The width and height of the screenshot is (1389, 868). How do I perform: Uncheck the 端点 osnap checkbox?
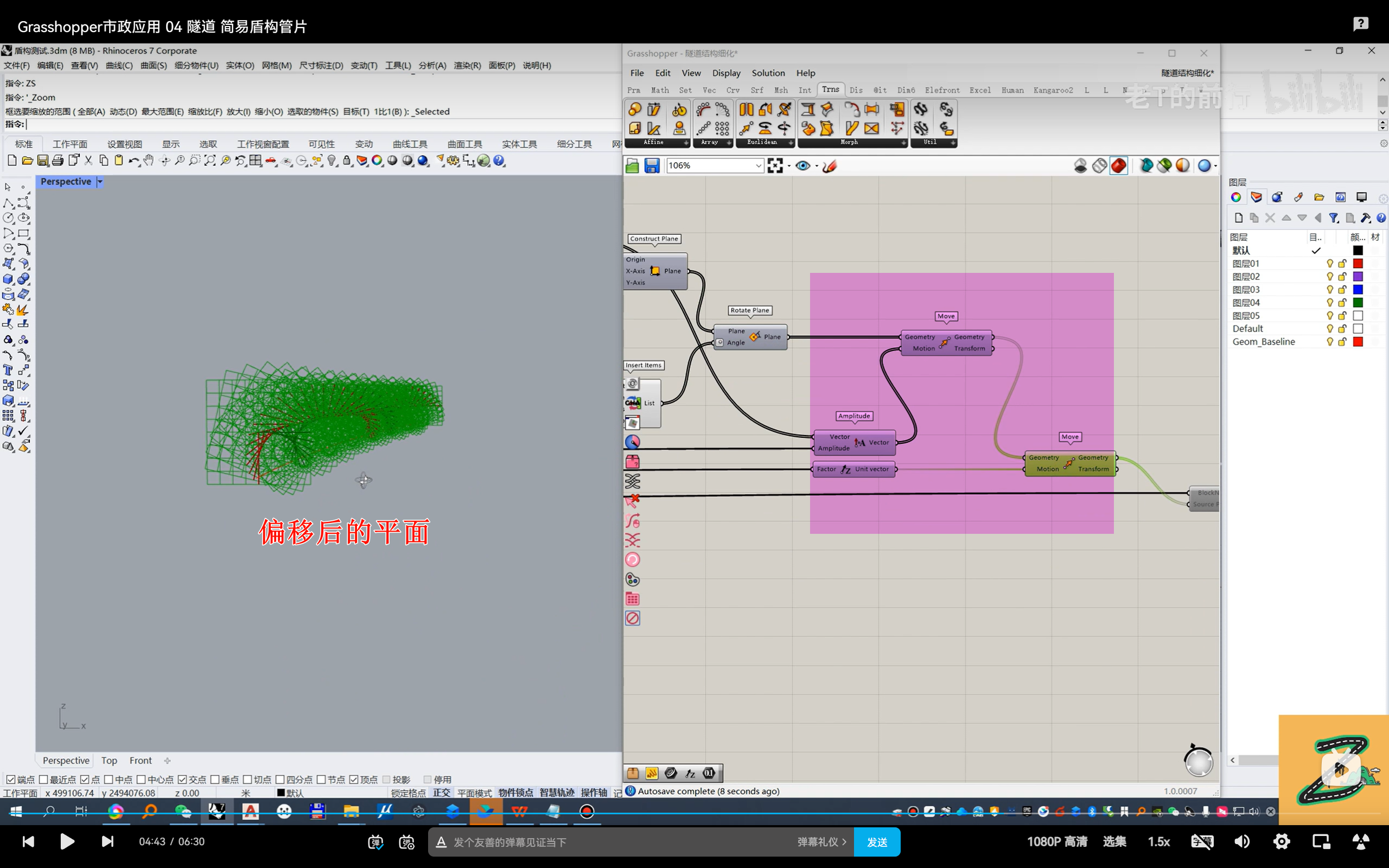coord(11,779)
